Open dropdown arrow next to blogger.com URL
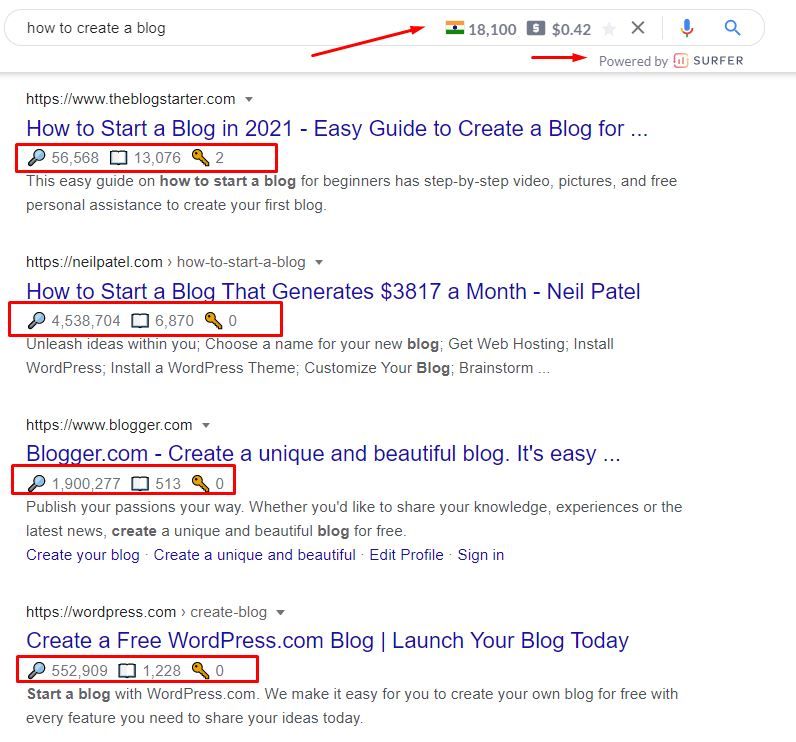Image resolution: width=796 pixels, height=742 pixels. coord(206,425)
